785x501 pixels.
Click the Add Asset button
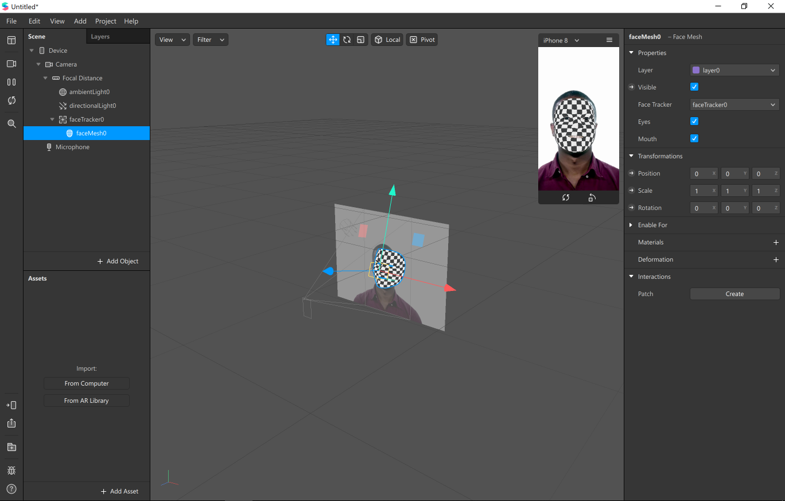119,491
